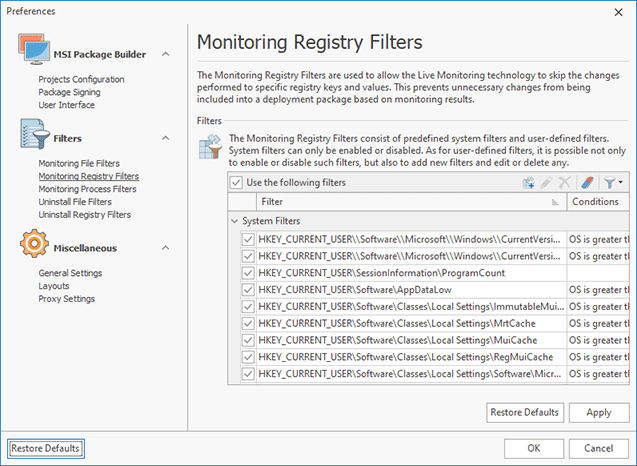Click the page-level Restore Defaults button beside Apply
The image size is (637, 466).
pos(525,413)
